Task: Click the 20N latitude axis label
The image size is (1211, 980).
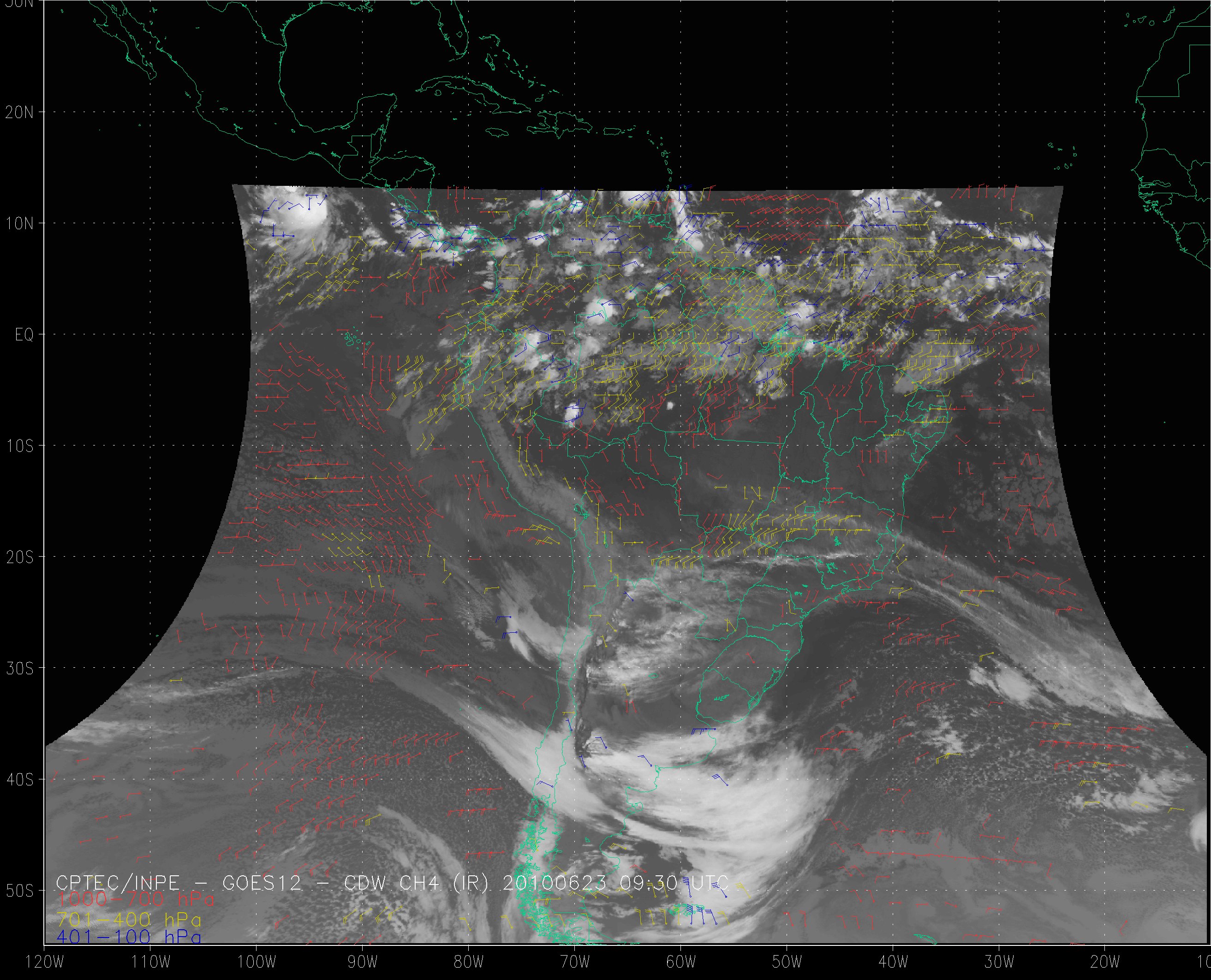Action: pos(19,112)
